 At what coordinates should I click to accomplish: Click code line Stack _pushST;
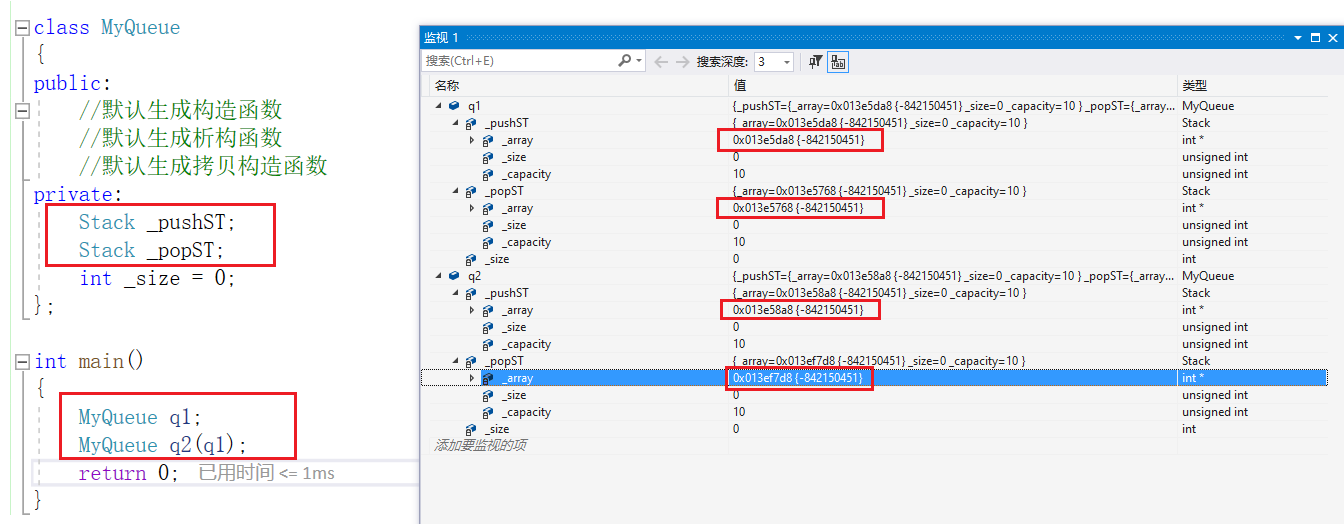click(x=157, y=222)
